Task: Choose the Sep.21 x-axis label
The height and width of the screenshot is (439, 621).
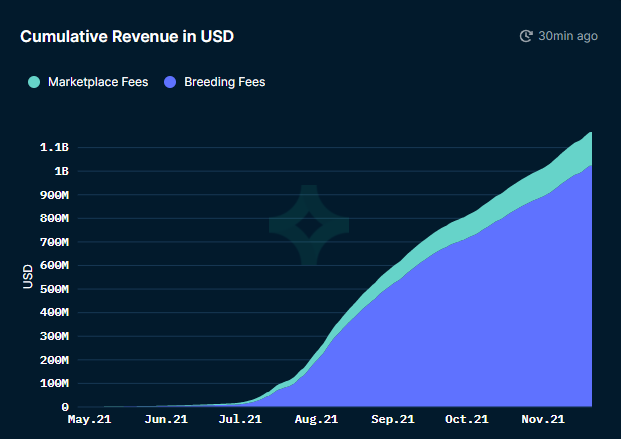Action: point(392,419)
